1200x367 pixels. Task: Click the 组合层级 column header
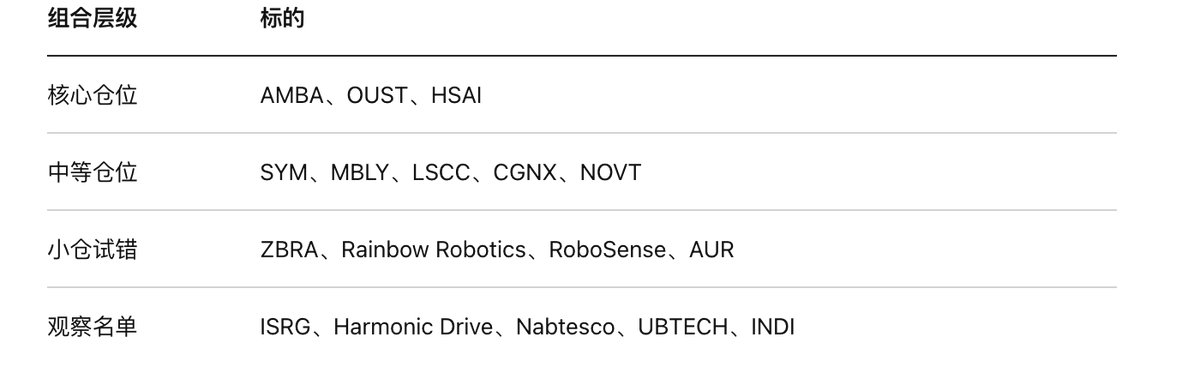[x=92, y=19]
